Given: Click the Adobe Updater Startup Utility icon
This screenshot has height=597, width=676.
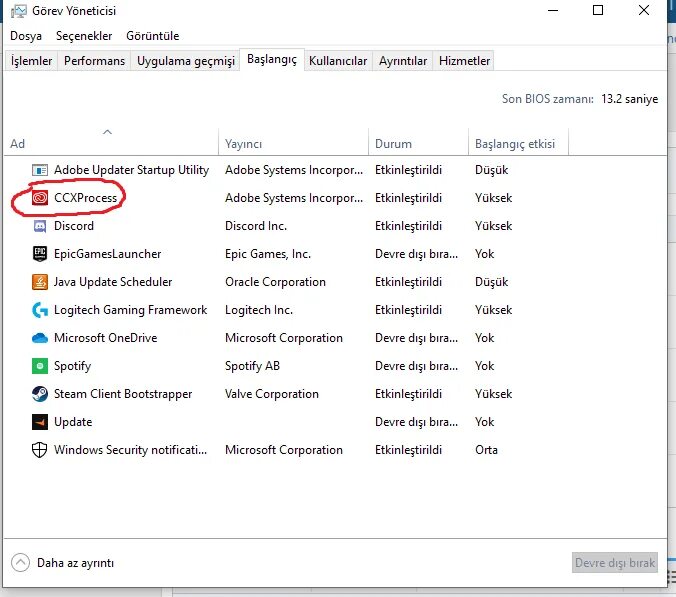Looking at the screenshot, I should (40, 170).
